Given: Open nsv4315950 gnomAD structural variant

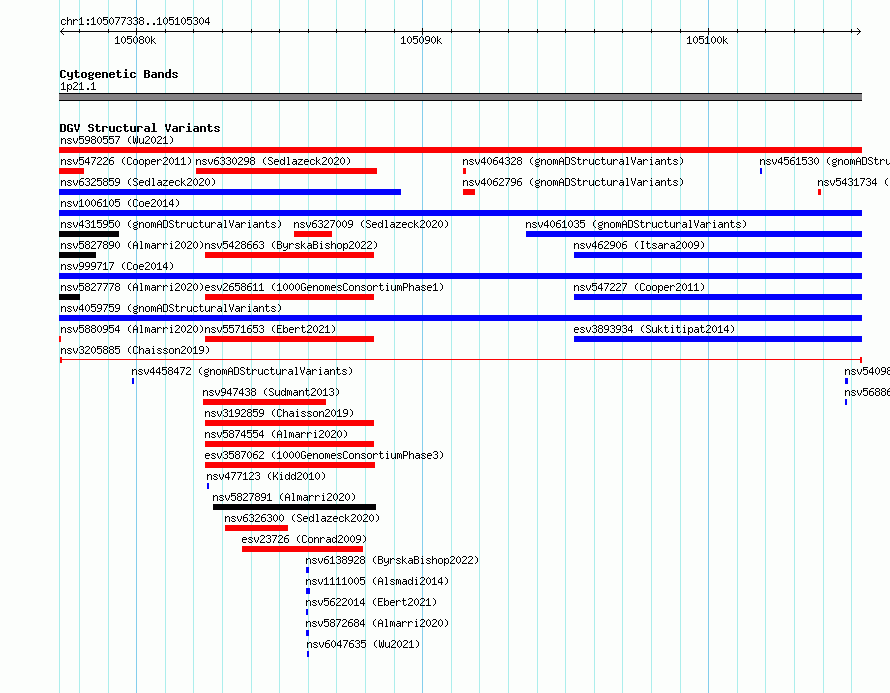Looking at the screenshot, I should coord(171,224).
